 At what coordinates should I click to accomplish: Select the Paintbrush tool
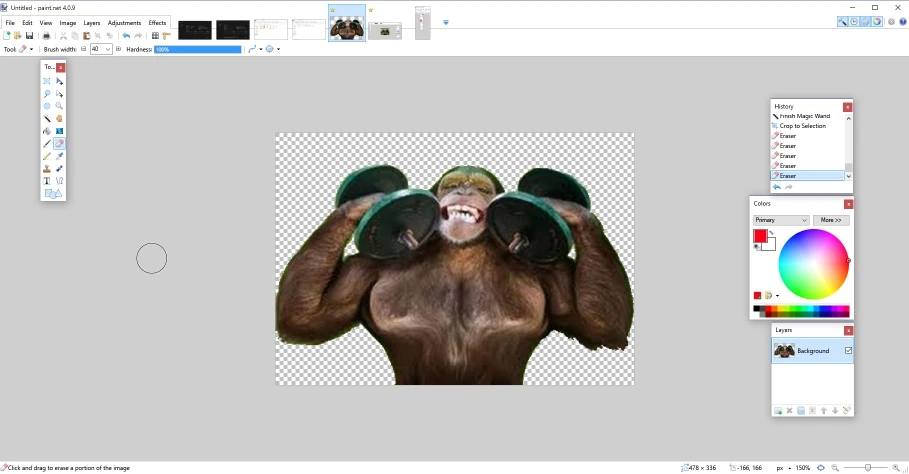47,144
